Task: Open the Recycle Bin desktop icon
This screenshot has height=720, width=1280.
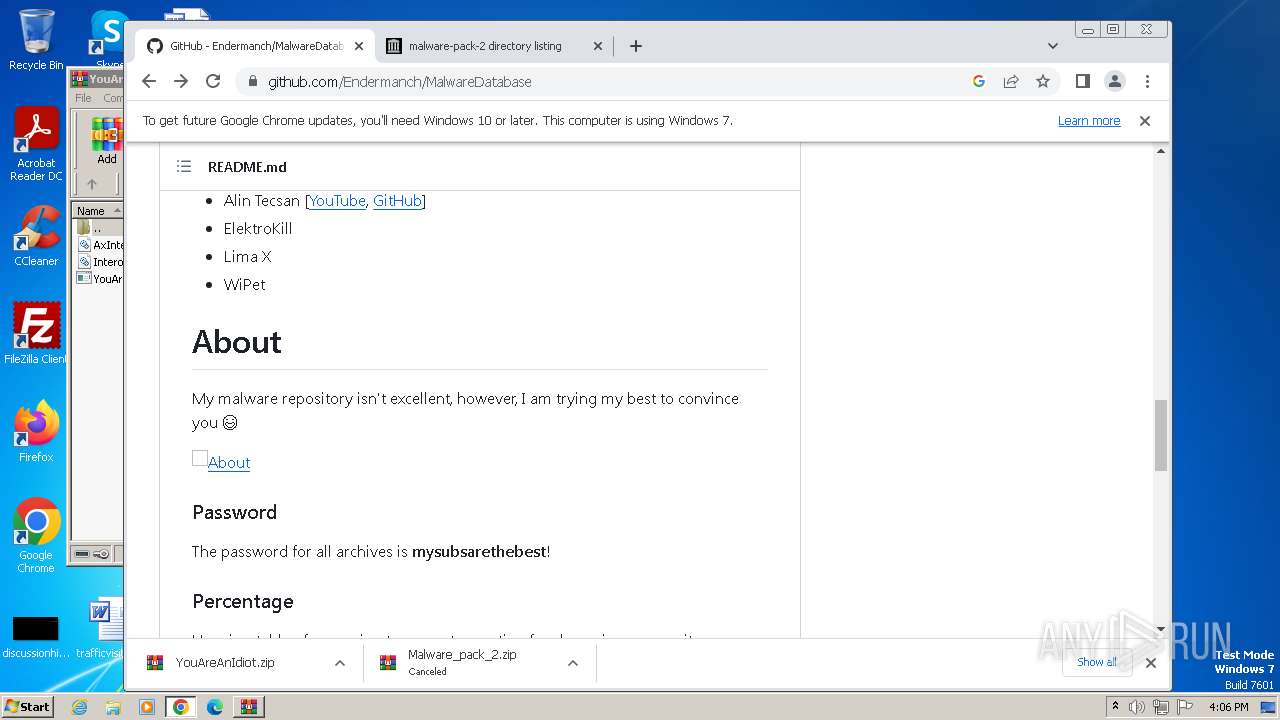Action: point(36,40)
